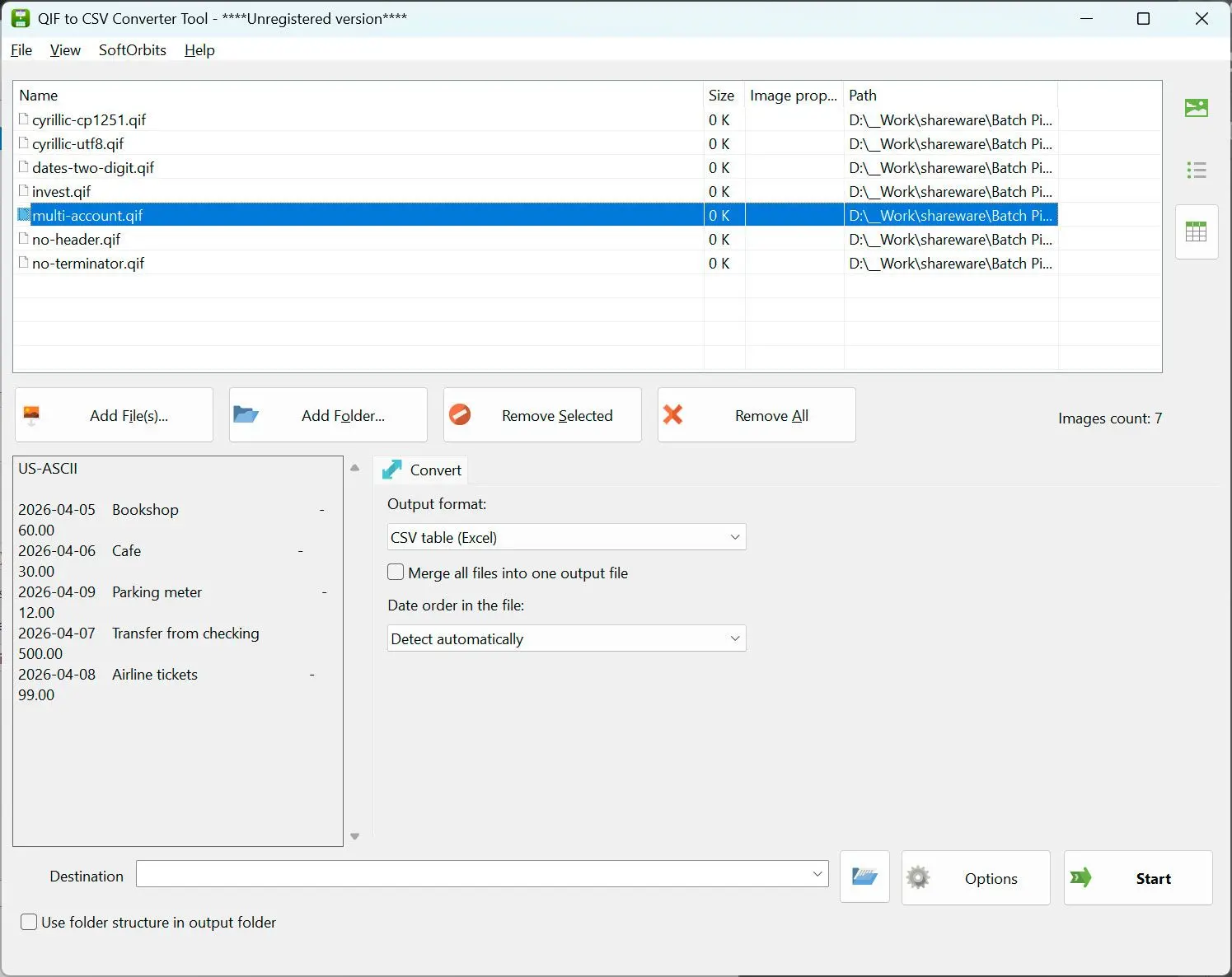
Task: Click the file icon beside no-terminator.qif
Action: [24, 263]
